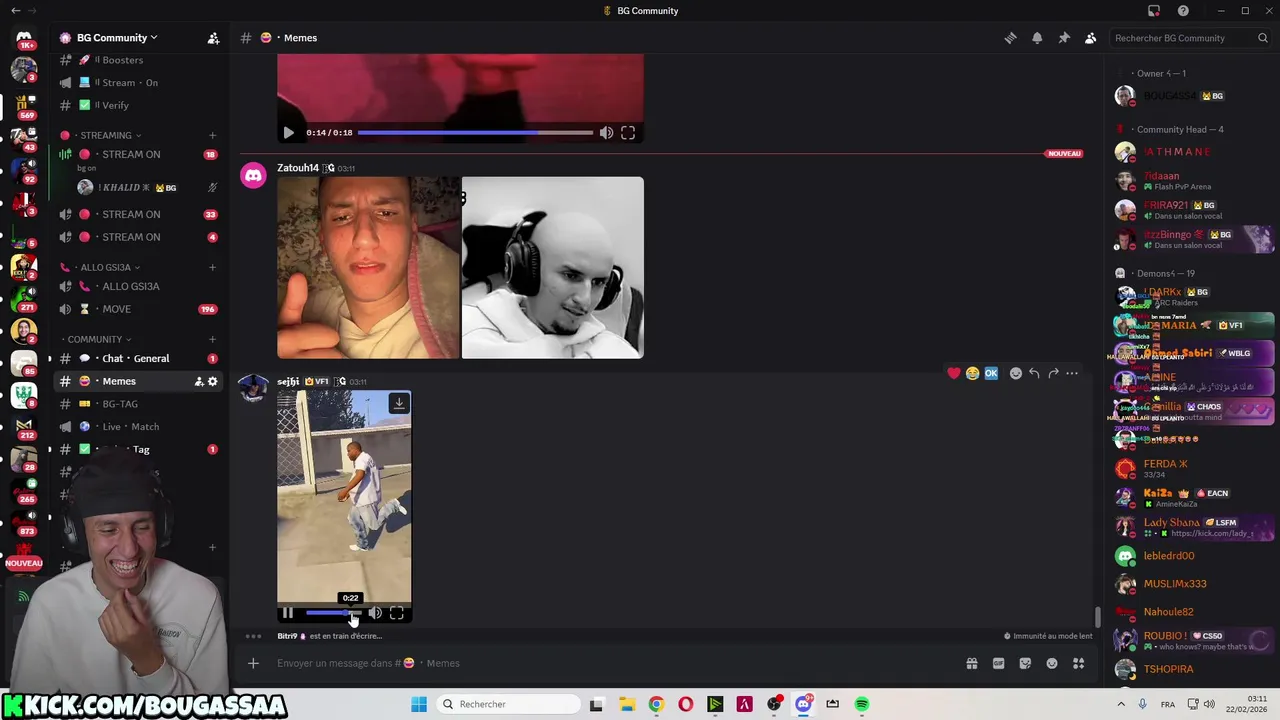The width and height of the screenshot is (1280, 720).
Task: Type in the Memes message input field
Action: 610,663
